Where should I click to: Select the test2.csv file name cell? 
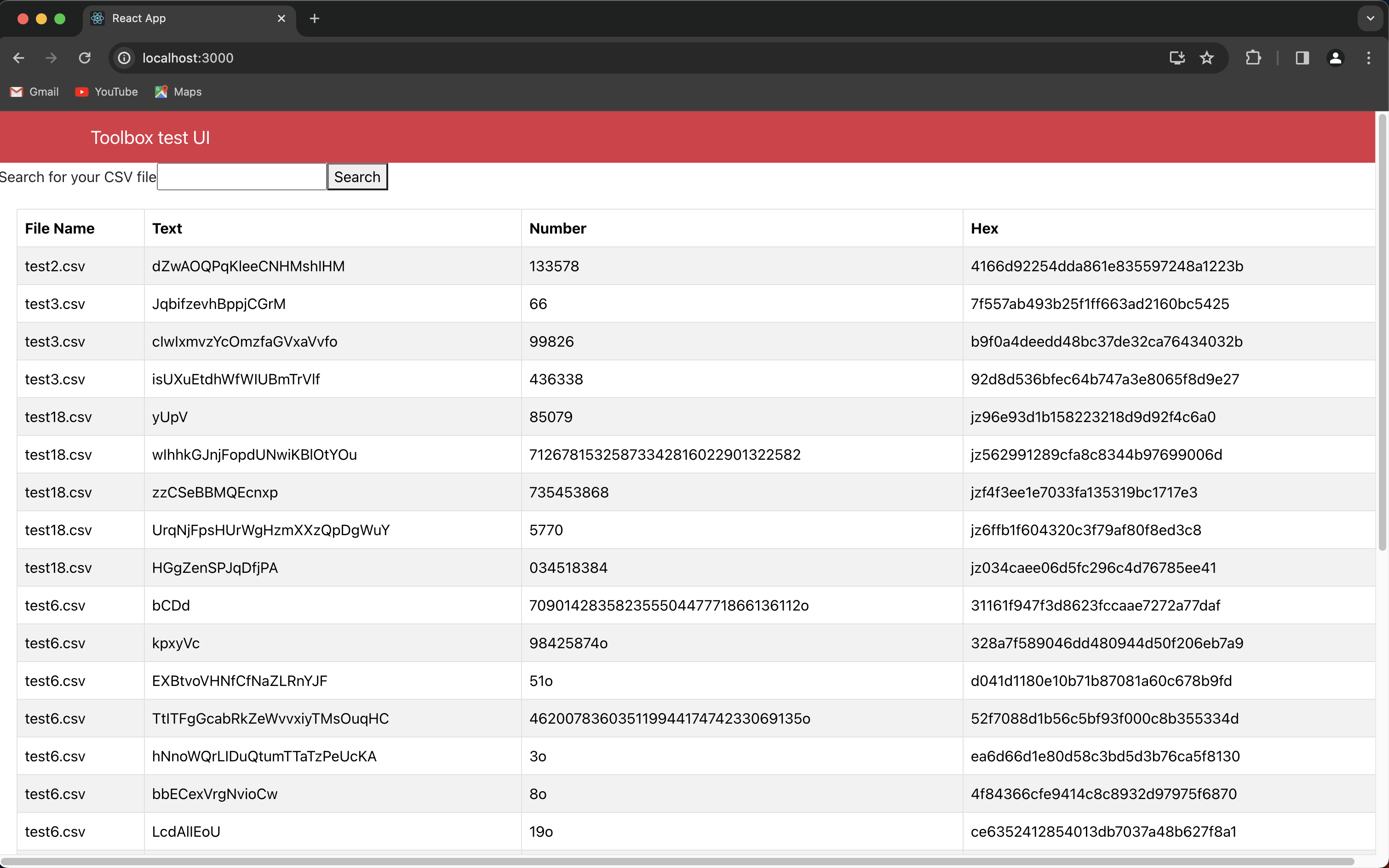[80, 266]
